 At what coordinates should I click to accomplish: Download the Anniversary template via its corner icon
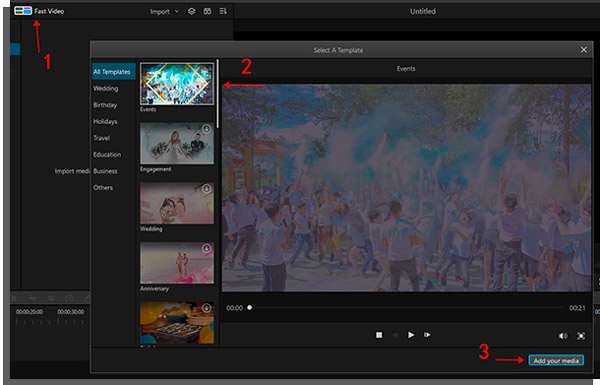point(207,248)
